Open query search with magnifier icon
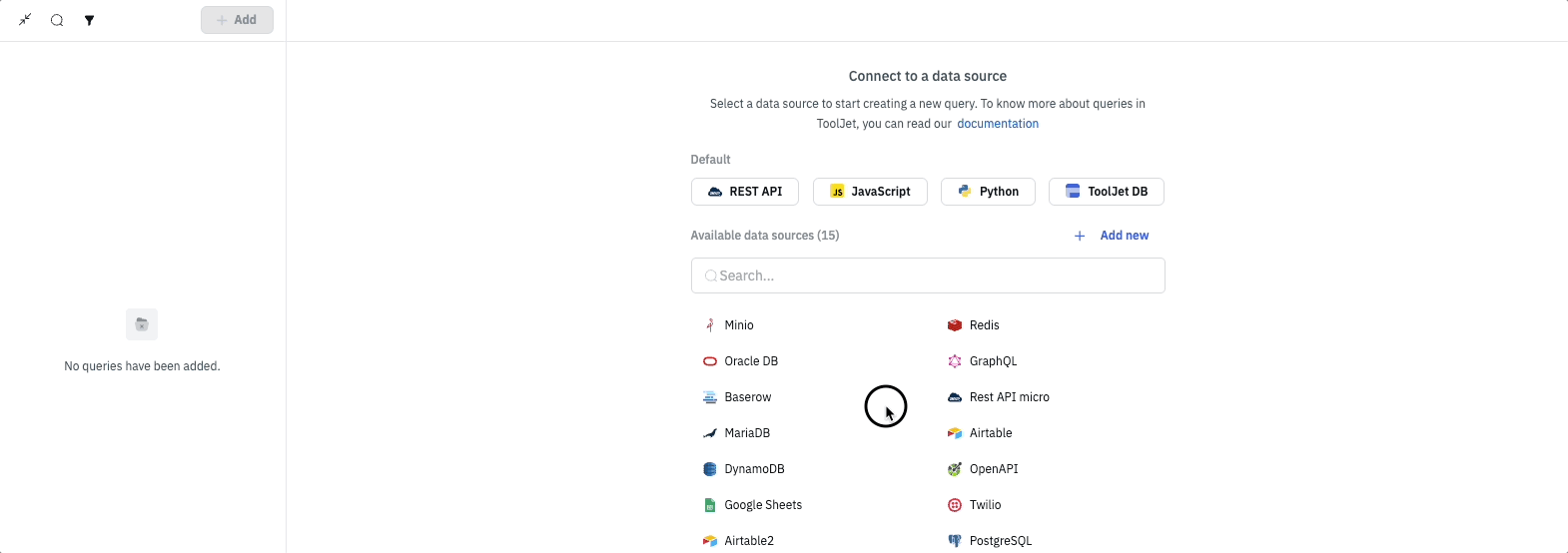 (x=57, y=20)
